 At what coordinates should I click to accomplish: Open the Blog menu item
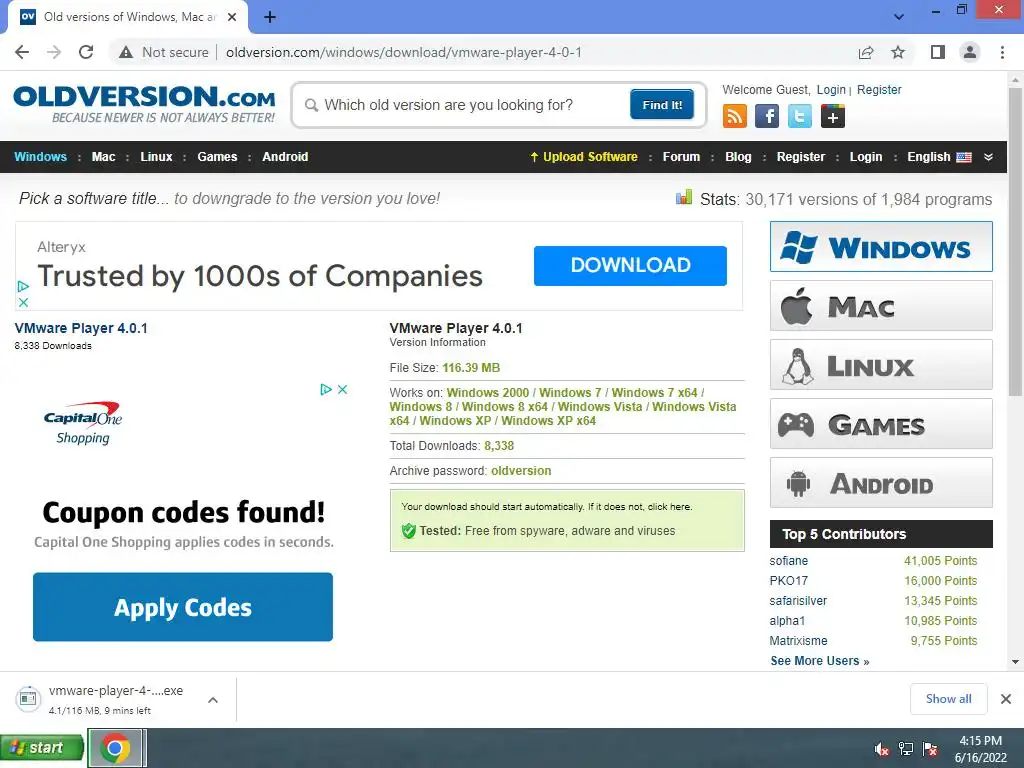[x=738, y=157]
